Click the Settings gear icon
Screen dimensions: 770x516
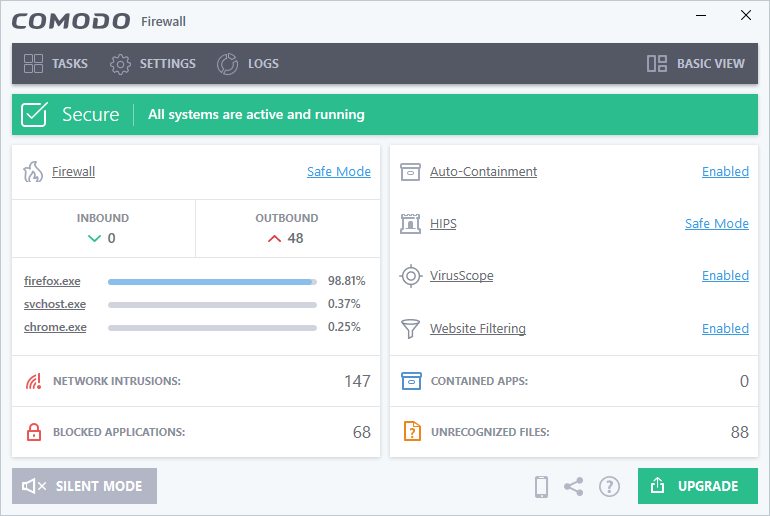click(120, 64)
